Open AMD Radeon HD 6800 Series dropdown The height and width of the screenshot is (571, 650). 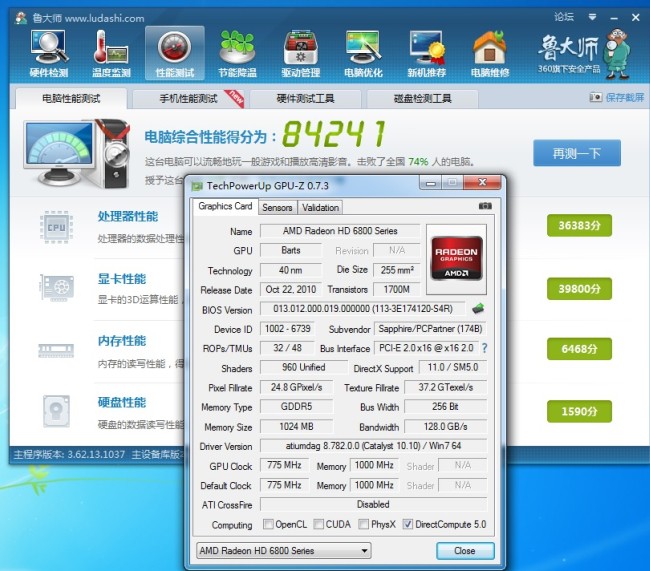284,551
